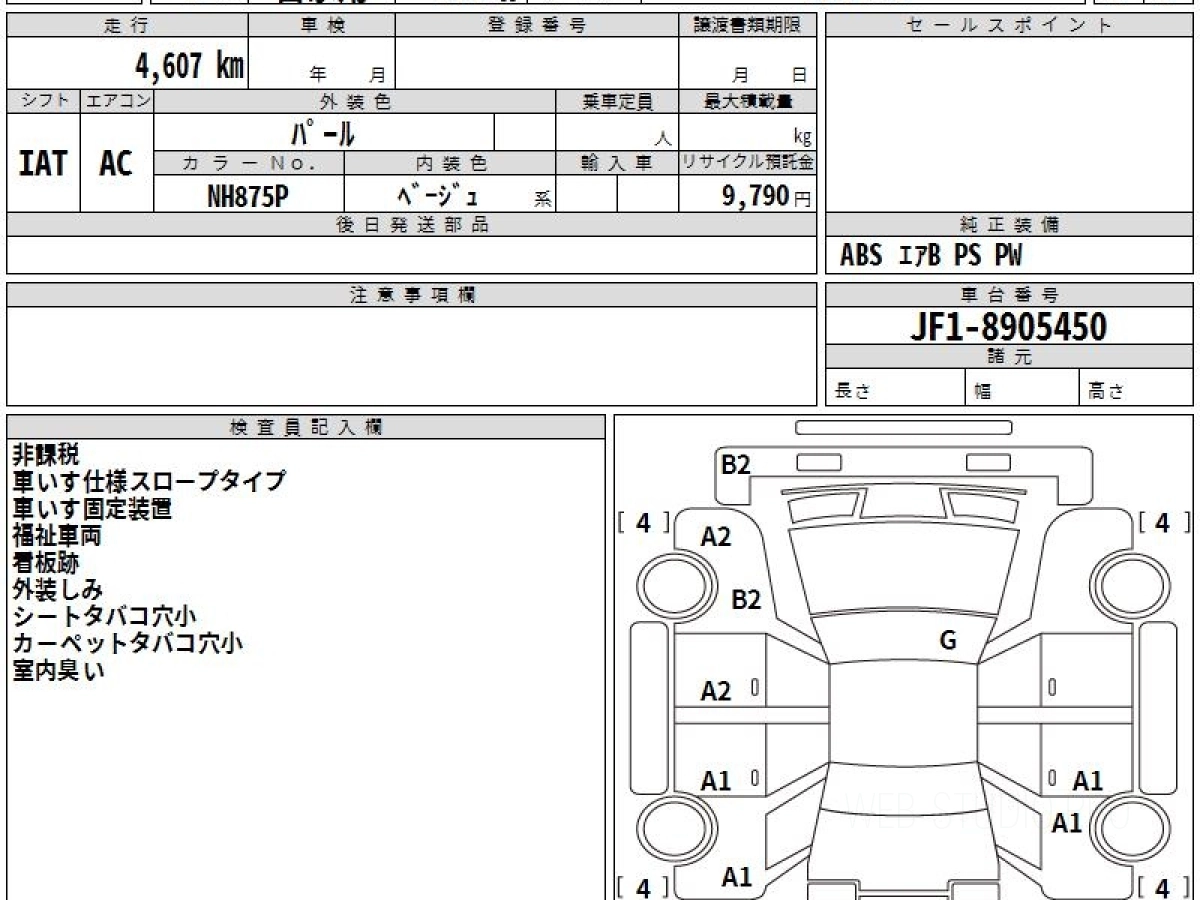Click the リサイクル預託金 header
The image size is (1200, 900).
coord(748,163)
